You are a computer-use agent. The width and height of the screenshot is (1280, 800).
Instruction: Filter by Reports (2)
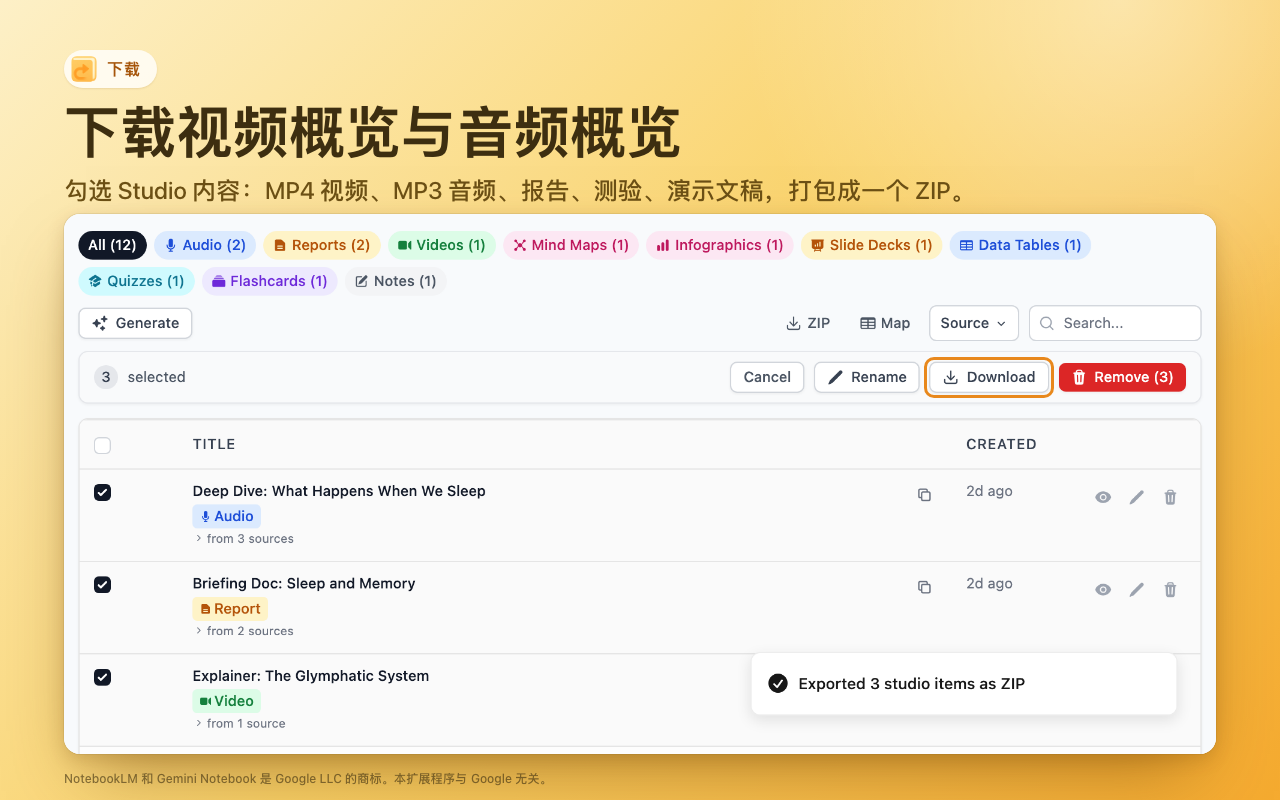coord(322,245)
